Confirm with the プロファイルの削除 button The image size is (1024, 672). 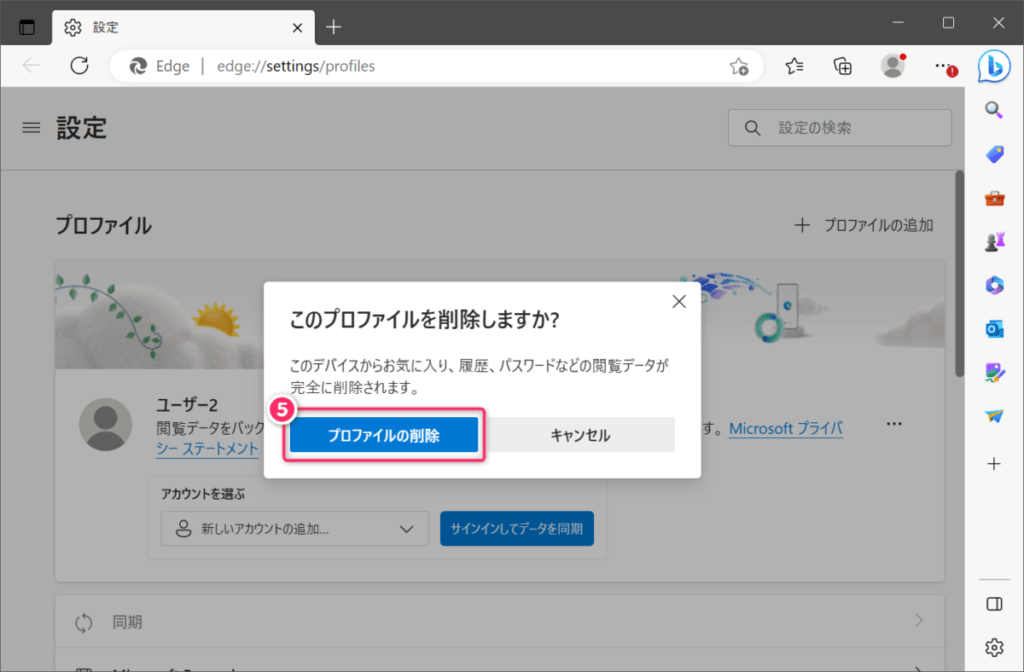[x=383, y=434]
